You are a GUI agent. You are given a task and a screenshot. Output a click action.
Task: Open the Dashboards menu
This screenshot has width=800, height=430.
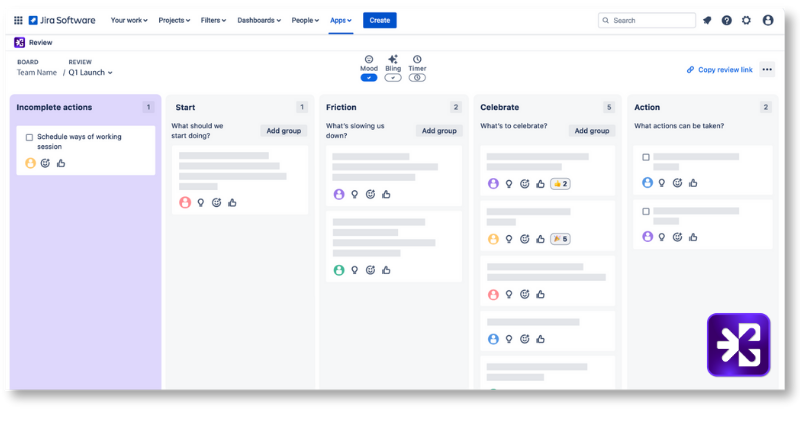pyautogui.click(x=259, y=20)
